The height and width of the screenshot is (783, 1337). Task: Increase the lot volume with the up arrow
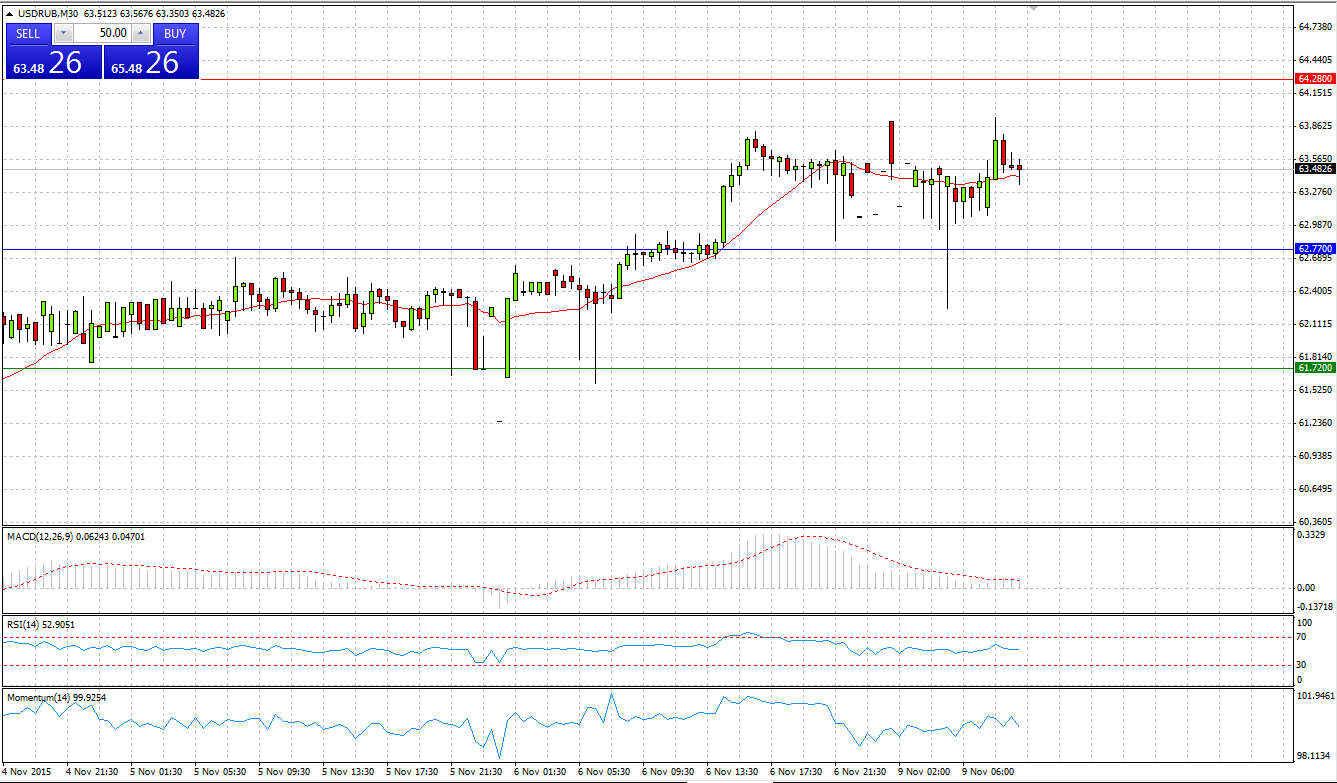click(140, 33)
